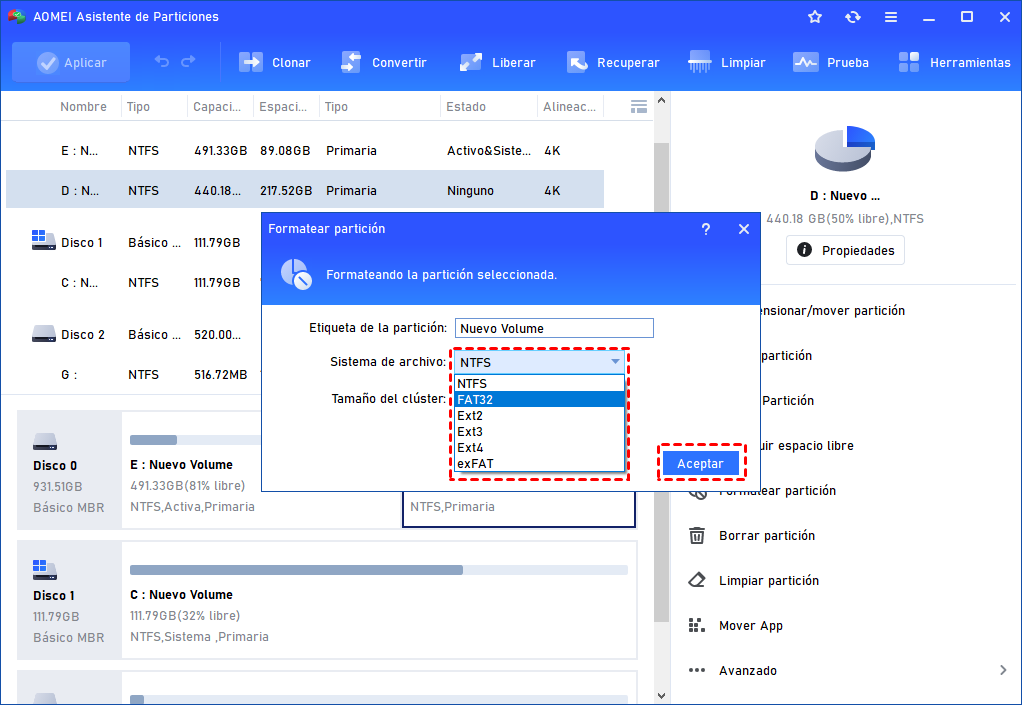The image size is (1022, 705).
Task: Select the Limpiar toolbar icon
Action: (700, 62)
